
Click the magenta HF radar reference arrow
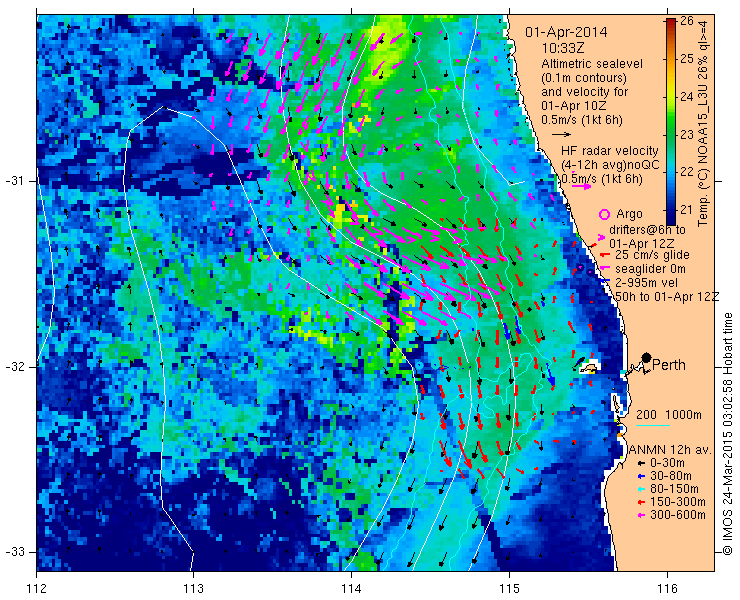581,186
